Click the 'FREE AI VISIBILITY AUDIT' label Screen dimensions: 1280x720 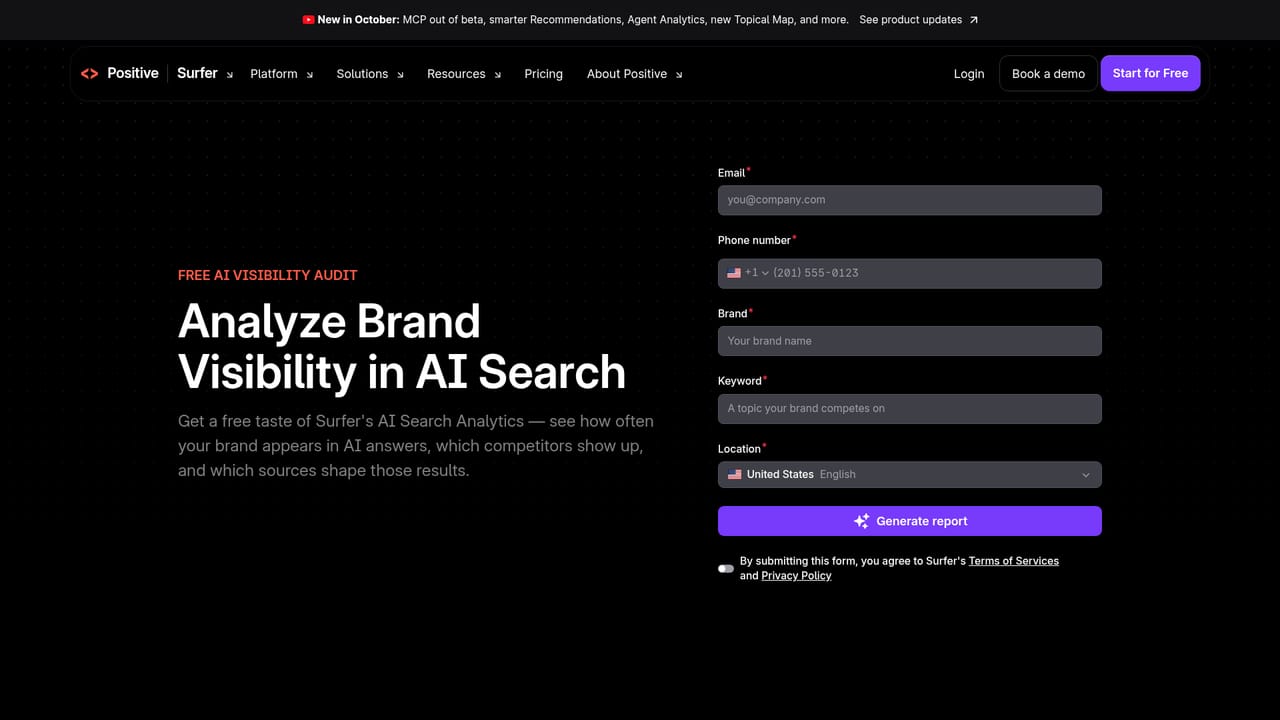268,275
